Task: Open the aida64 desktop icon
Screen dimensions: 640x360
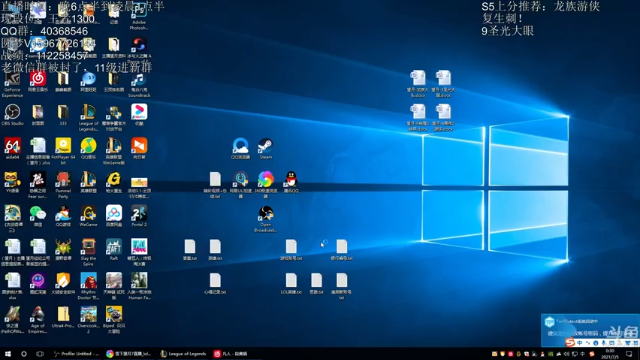Action: click(x=12, y=149)
